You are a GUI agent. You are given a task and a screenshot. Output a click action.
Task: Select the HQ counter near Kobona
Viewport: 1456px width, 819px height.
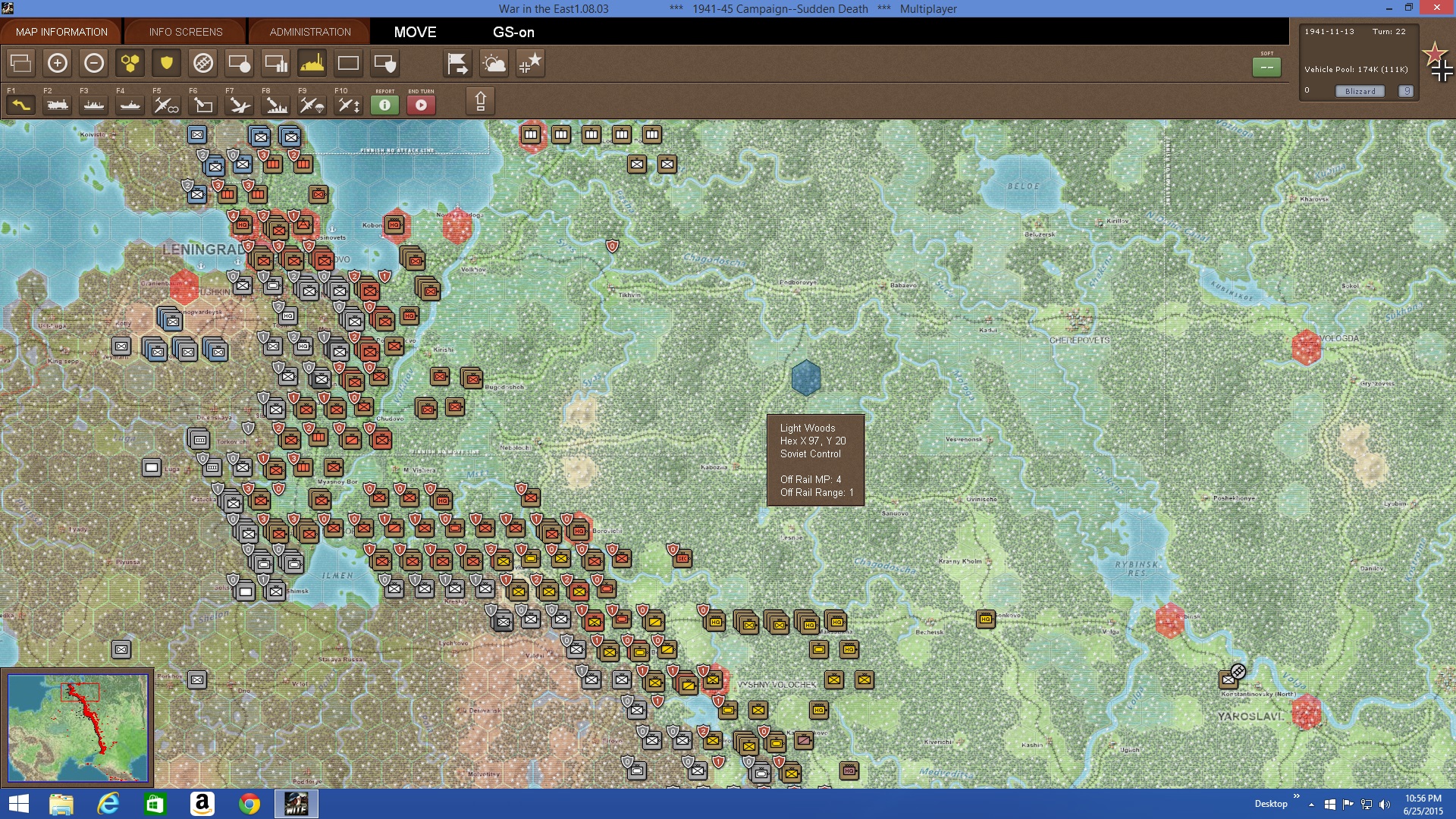394,224
